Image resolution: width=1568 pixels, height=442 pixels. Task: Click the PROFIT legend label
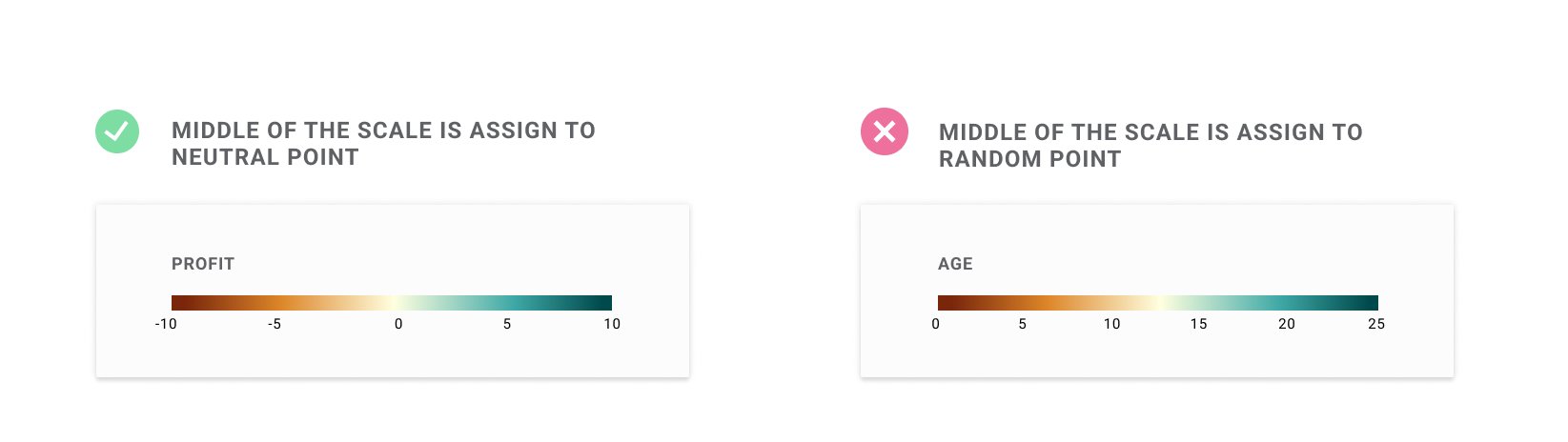(203, 264)
